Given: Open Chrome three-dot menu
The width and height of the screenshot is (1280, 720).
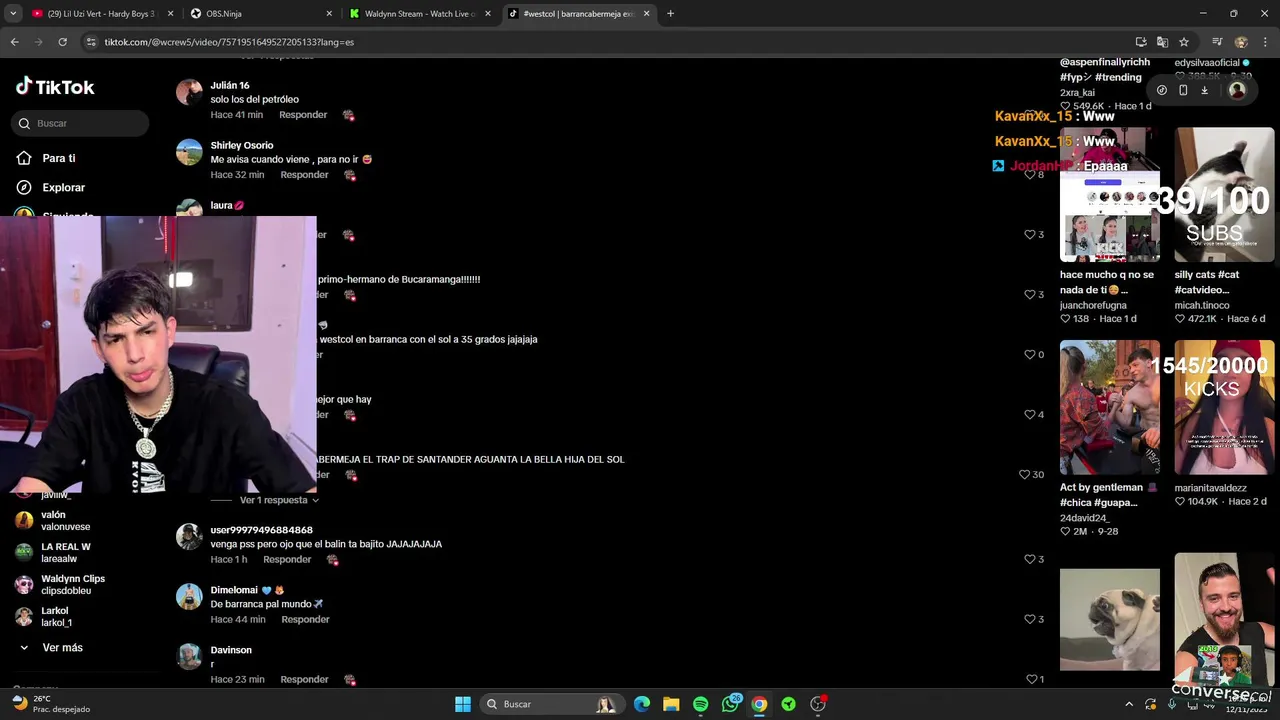Looking at the screenshot, I should tap(1265, 42).
